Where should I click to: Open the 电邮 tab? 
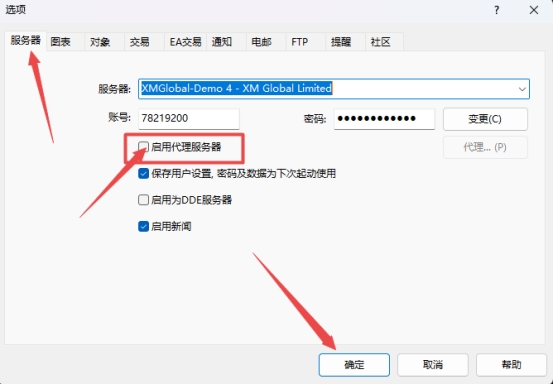click(x=266, y=42)
